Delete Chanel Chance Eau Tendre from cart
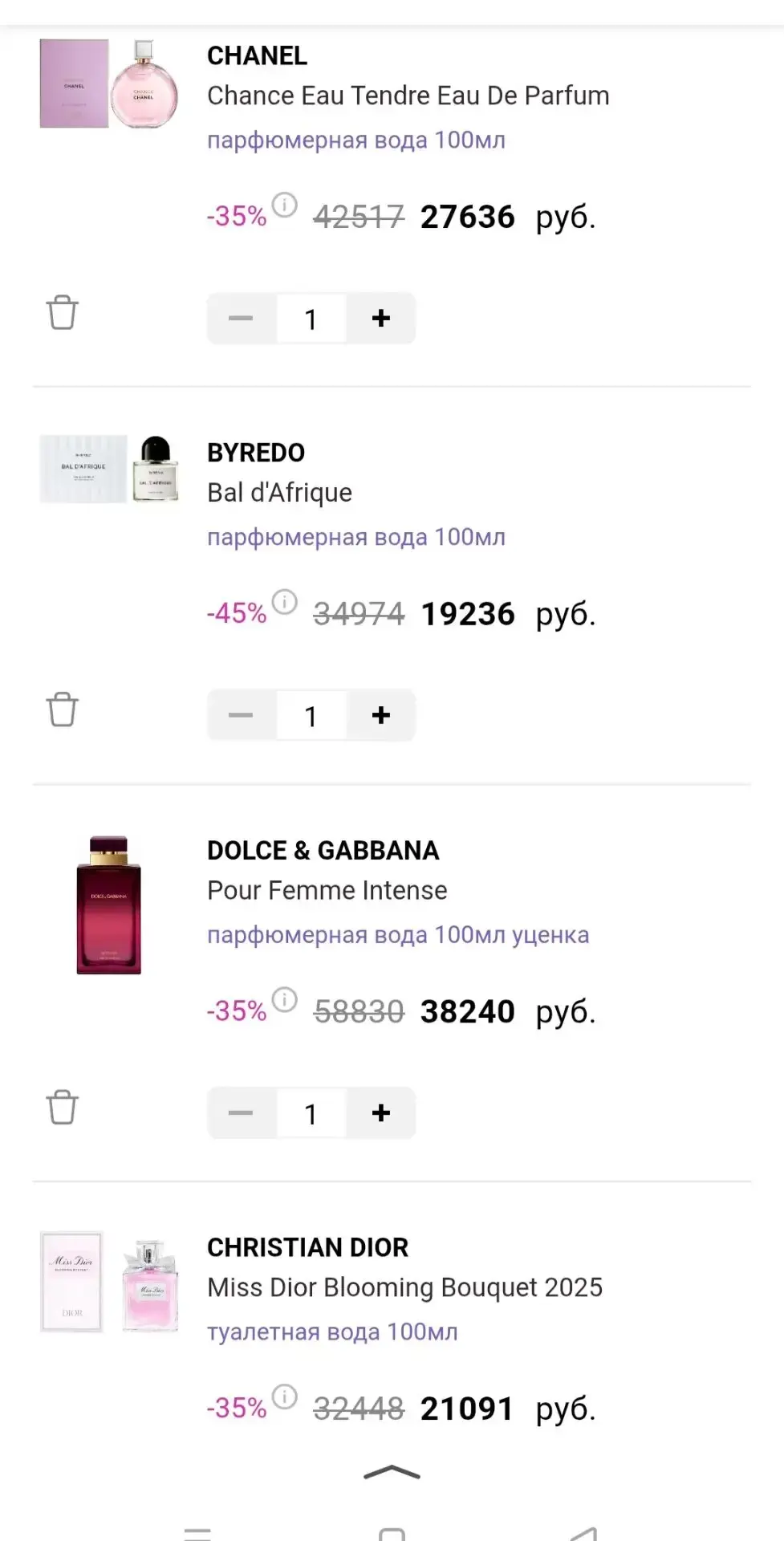 [x=62, y=312]
